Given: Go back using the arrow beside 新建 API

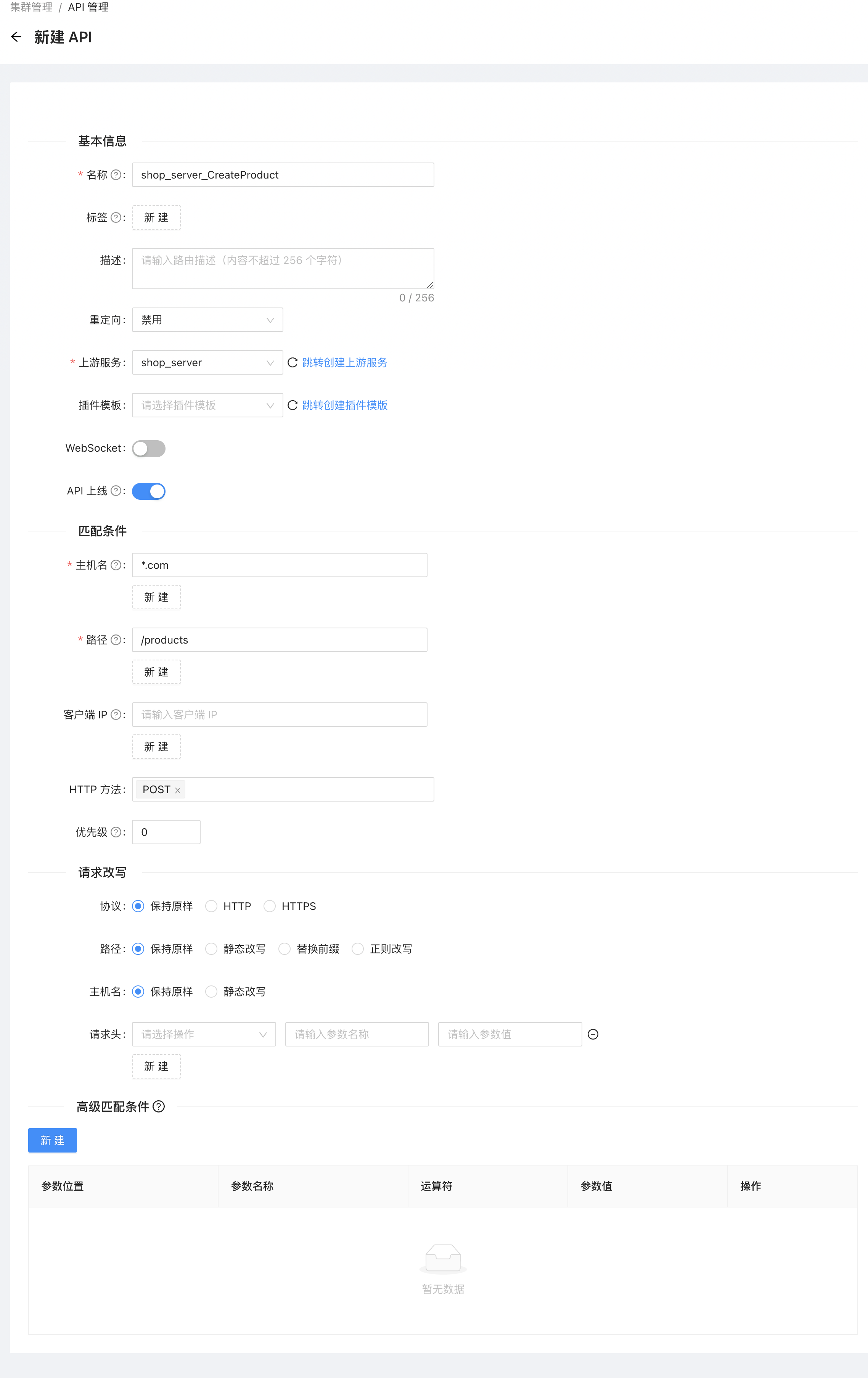Looking at the screenshot, I should [16, 37].
